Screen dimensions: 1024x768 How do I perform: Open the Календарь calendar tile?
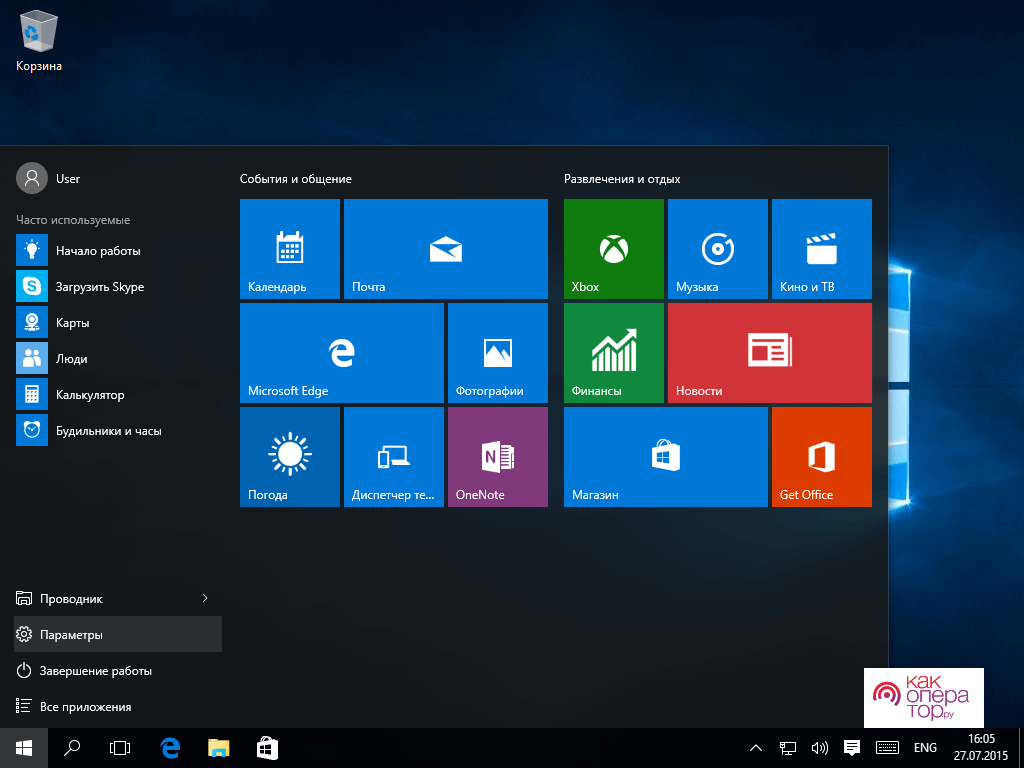289,248
